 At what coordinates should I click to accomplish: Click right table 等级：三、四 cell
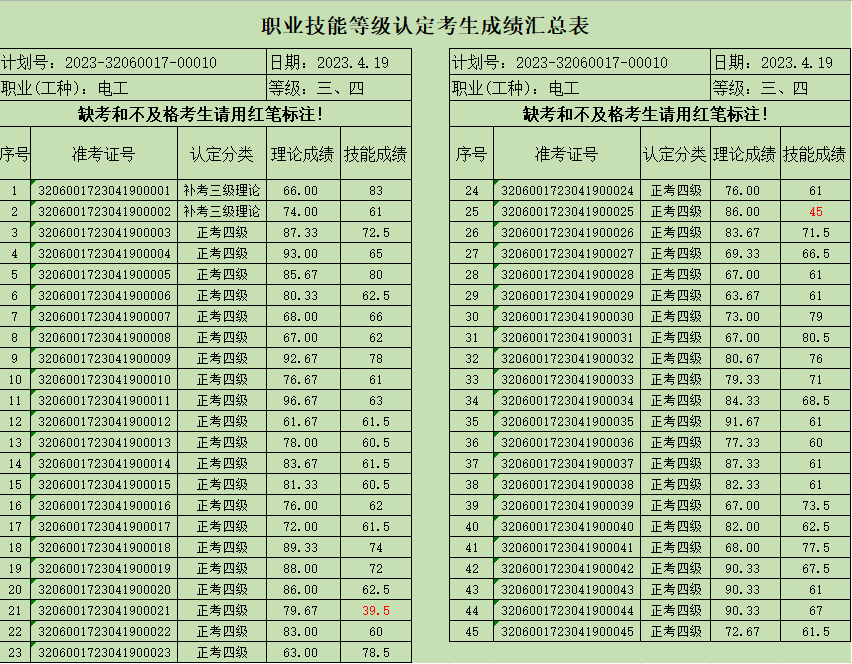[781, 88]
